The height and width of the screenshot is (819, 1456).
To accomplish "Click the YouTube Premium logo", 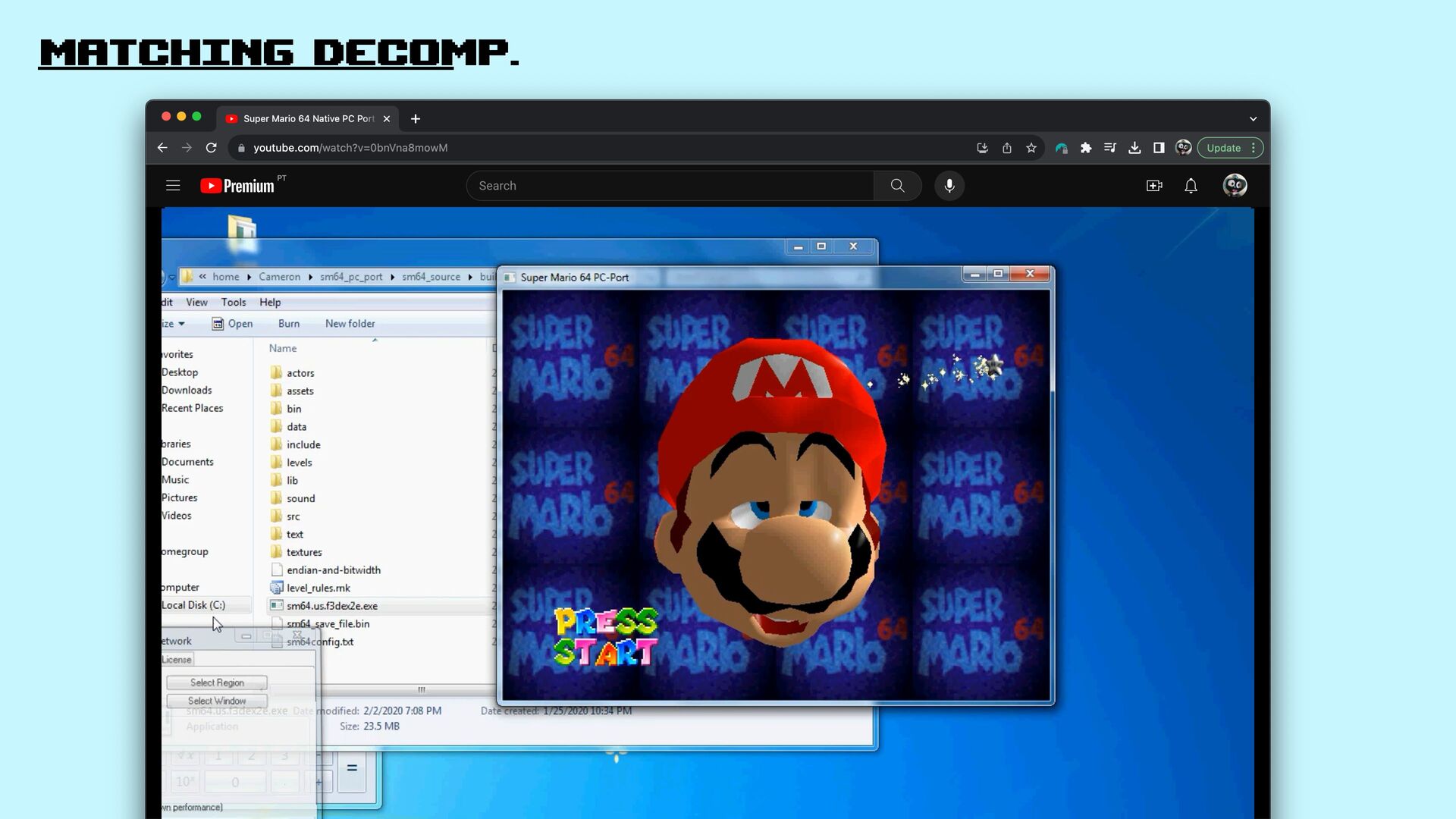I will pos(237,186).
